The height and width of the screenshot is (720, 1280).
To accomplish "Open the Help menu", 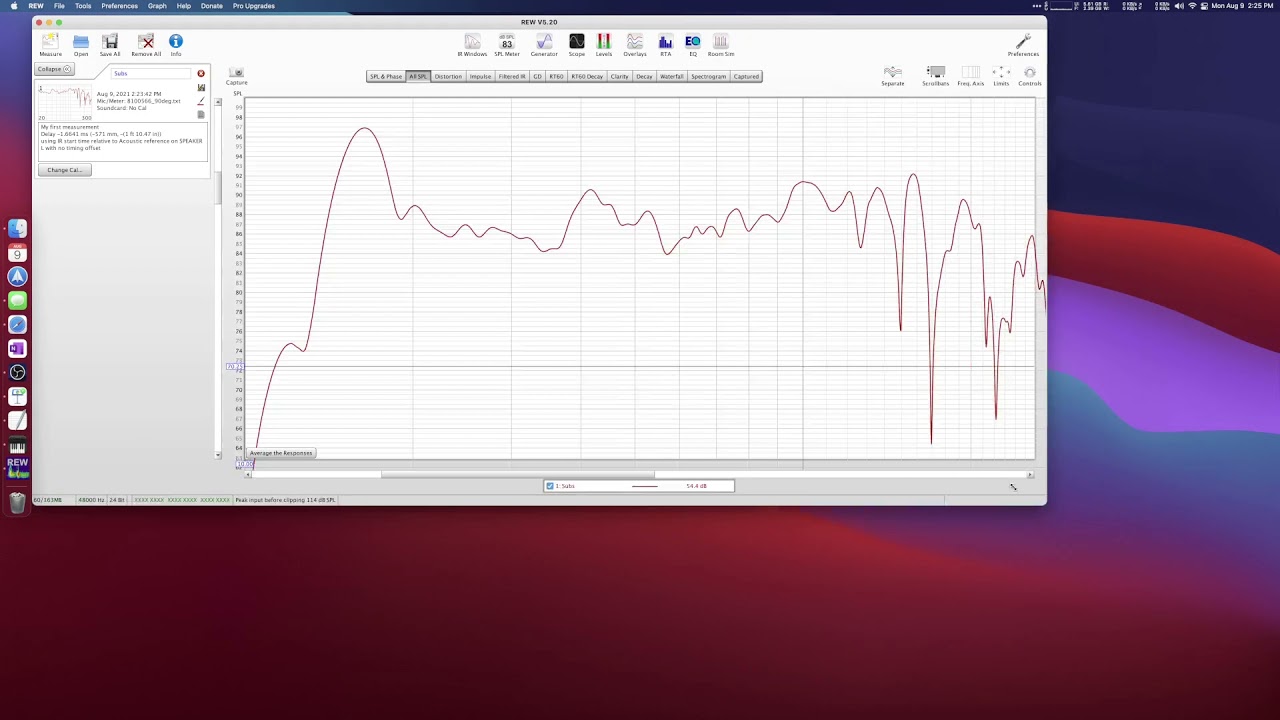I will click(184, 6).
